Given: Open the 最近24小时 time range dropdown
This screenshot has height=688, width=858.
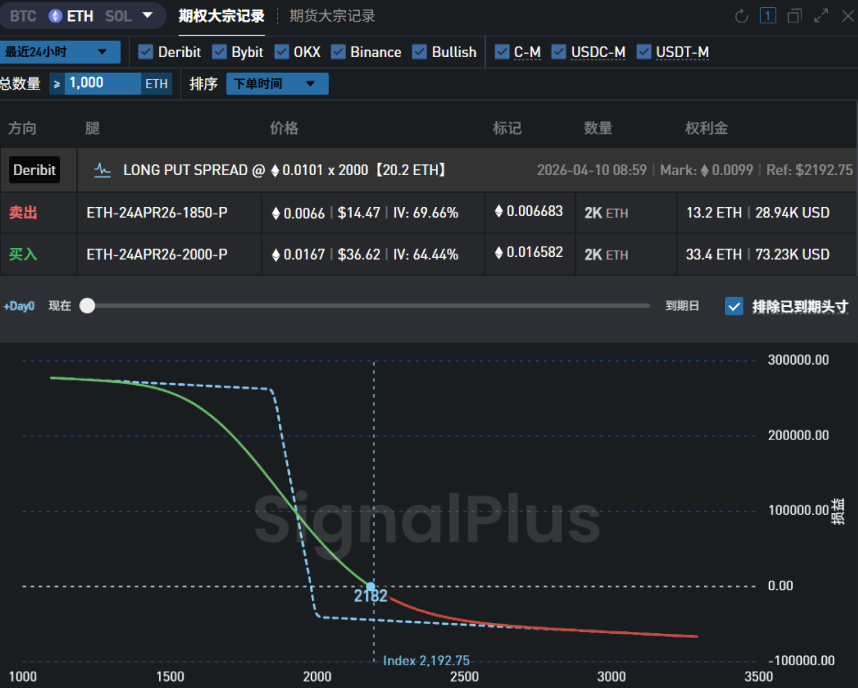Looking at the screenshot, I should 60,51.
